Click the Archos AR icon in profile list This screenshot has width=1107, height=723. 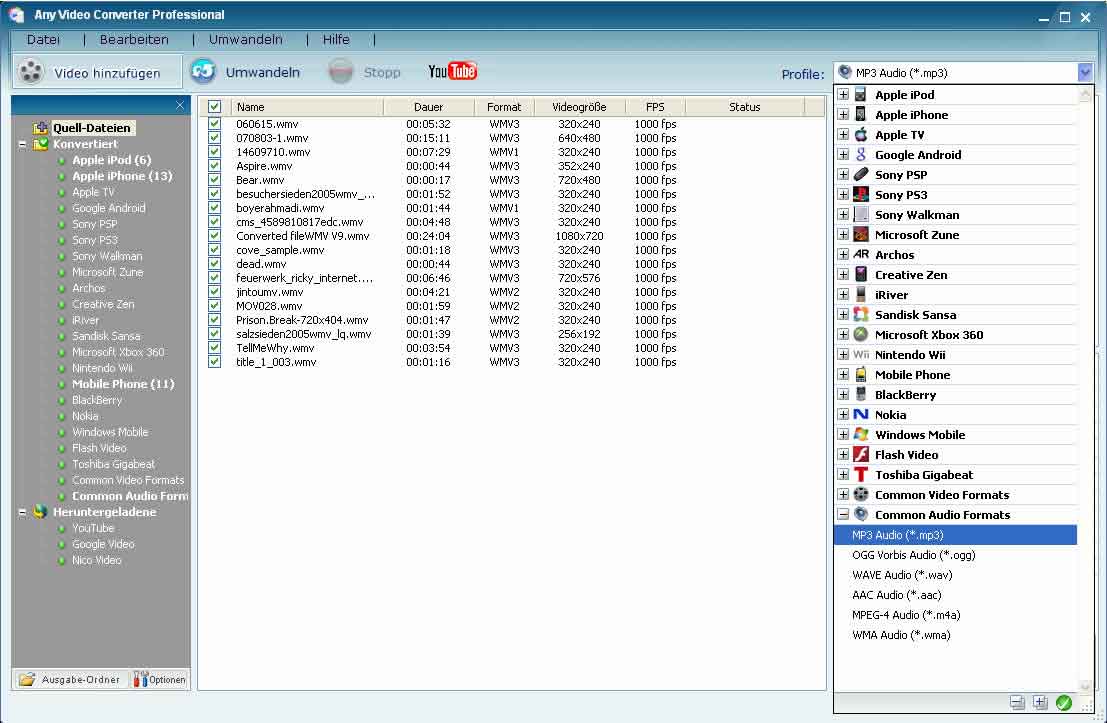tap(861, 254)
